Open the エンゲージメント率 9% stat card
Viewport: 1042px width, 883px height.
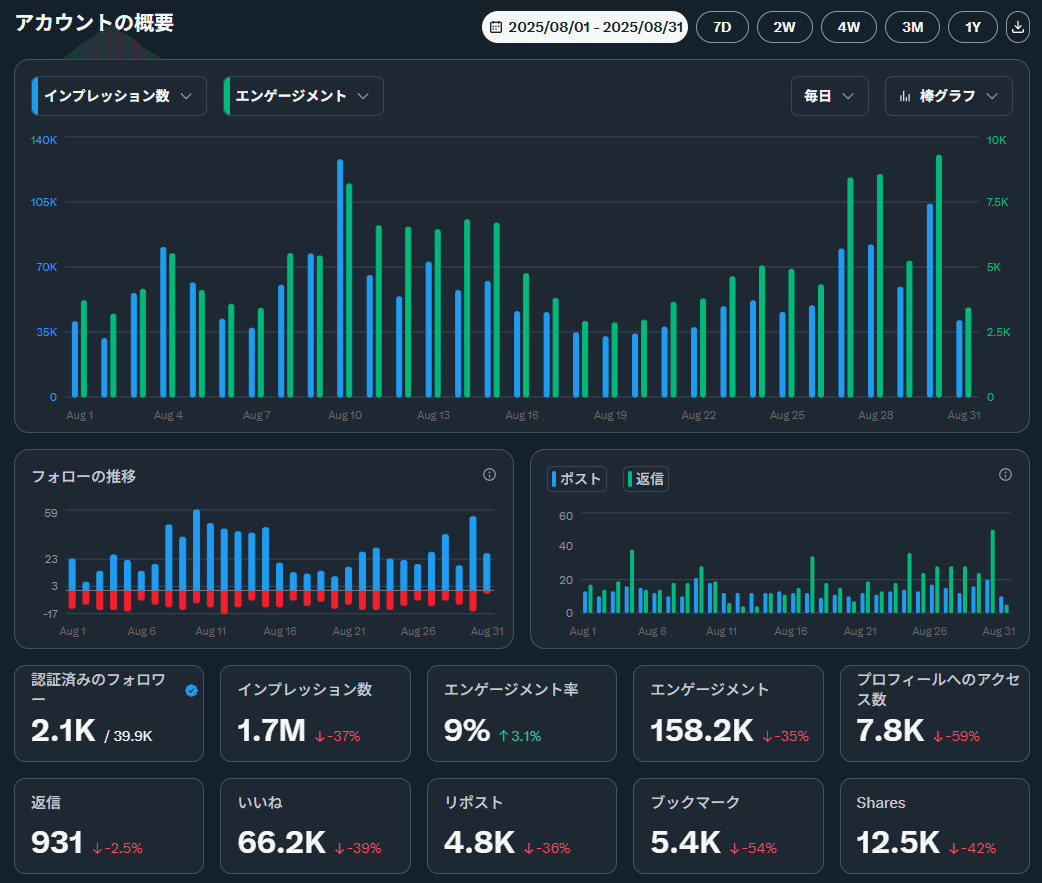click(x=522, y=714)
